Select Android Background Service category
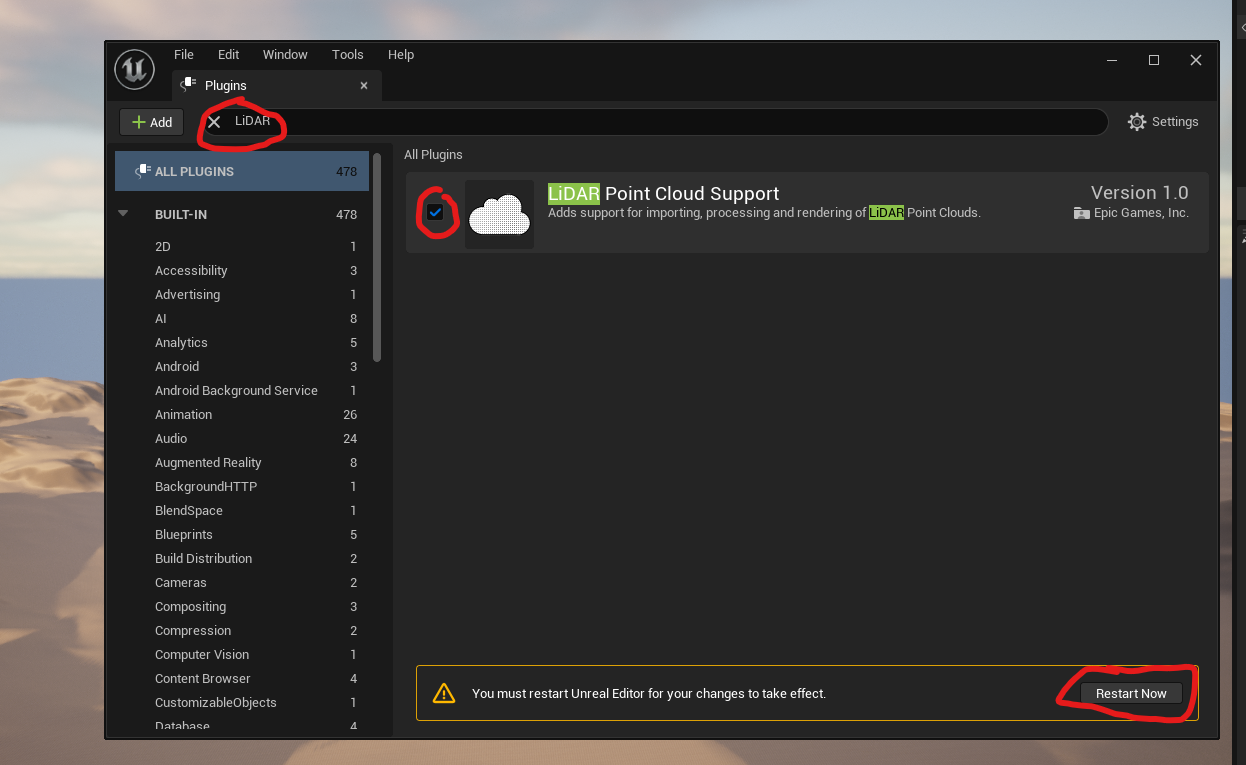The image size is (1246, 765). point(242,390)
